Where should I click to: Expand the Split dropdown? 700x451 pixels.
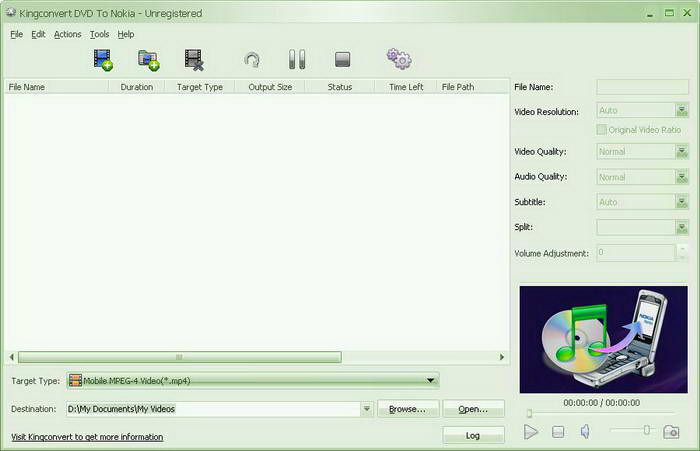point(682,228)
